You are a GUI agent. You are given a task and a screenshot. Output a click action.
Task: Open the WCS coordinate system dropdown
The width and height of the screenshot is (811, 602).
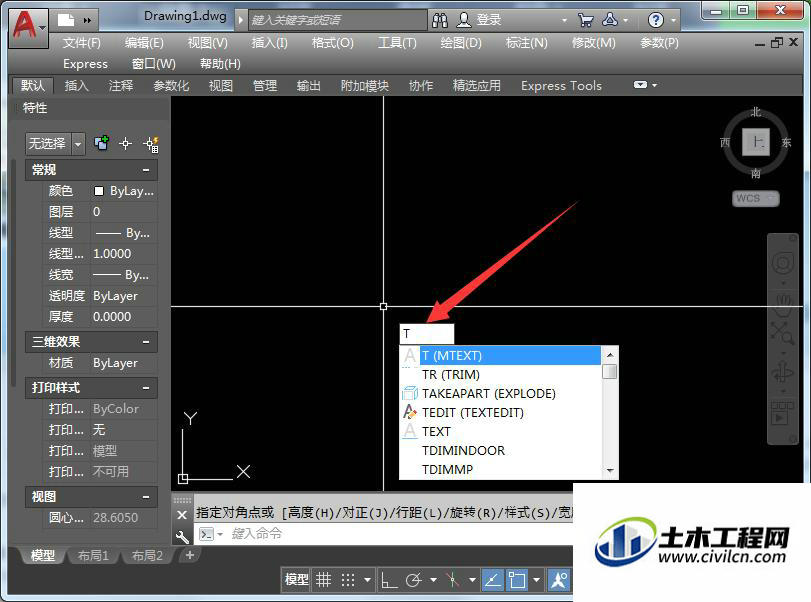coord(756,198)
